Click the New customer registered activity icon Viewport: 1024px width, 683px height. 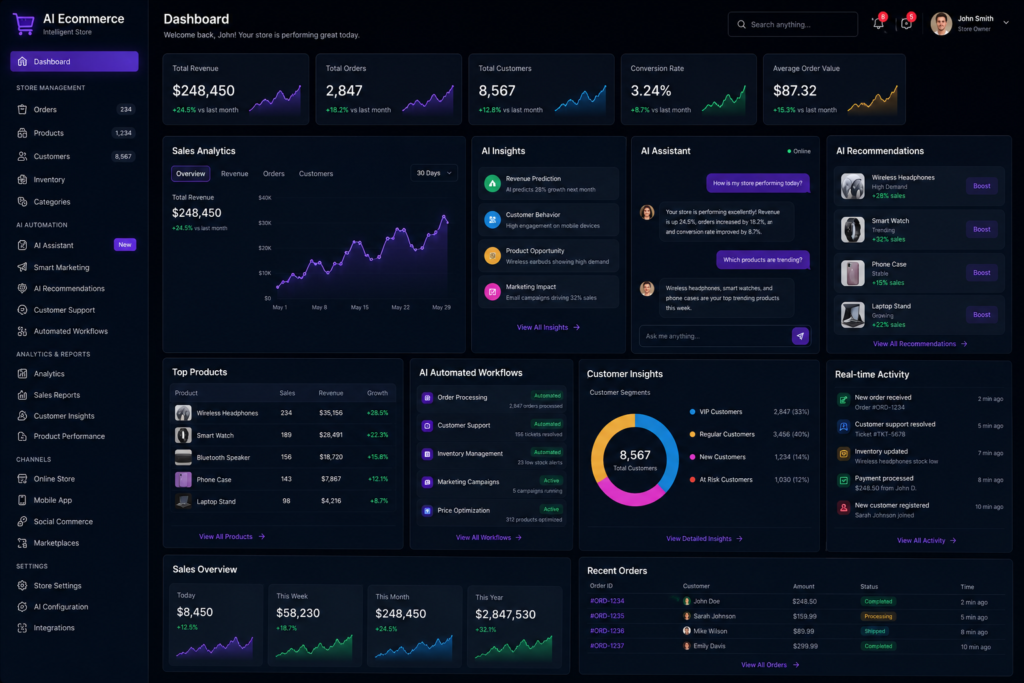844,507
